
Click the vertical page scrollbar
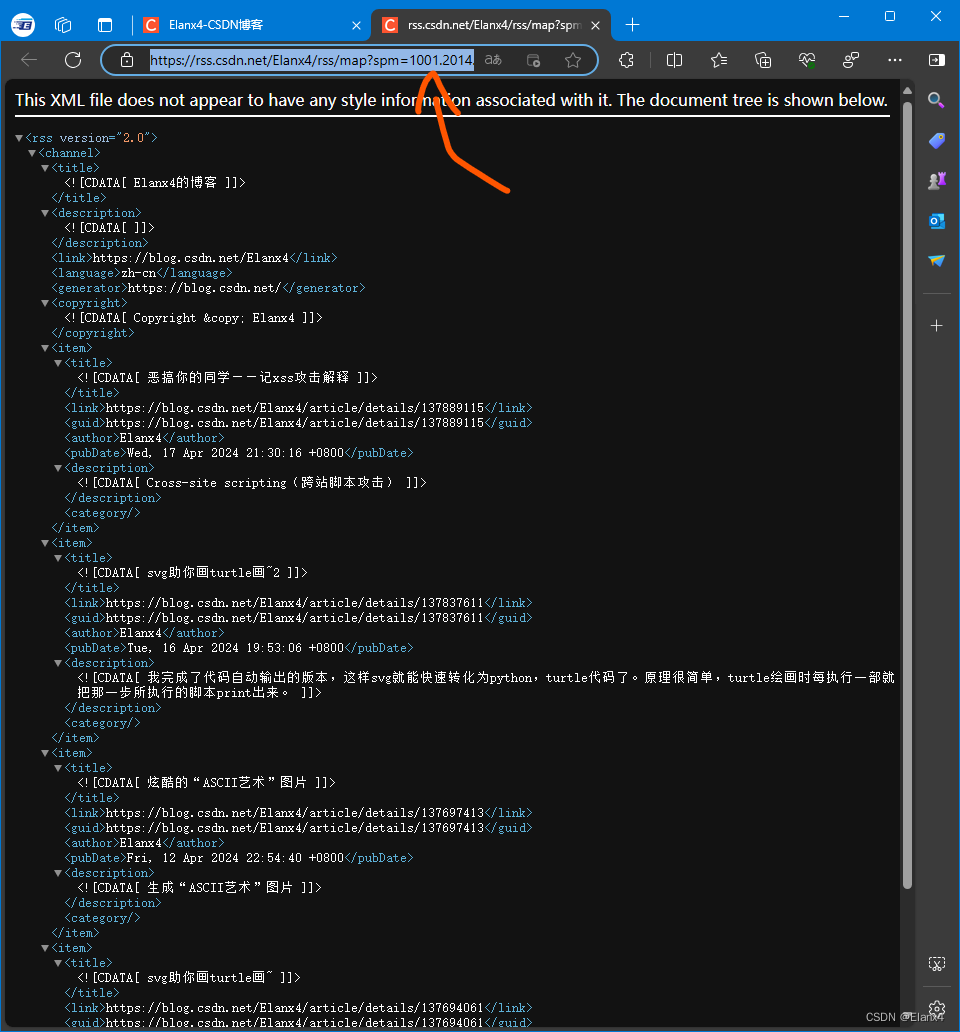point(908,400)
